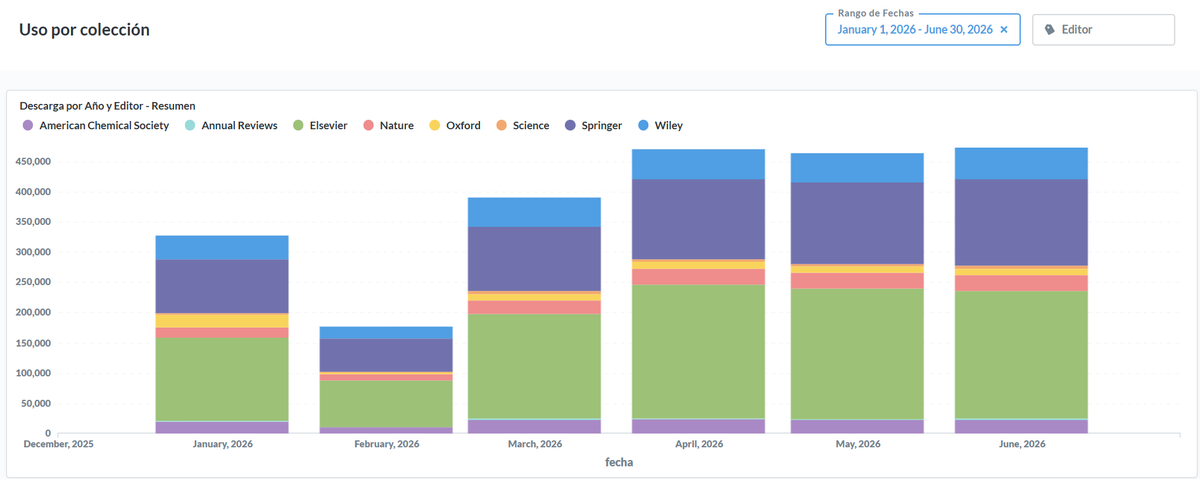Click the 450,000 y-axis value
This screenshot has height=479, width=1200.
click(x=35, y=162)
